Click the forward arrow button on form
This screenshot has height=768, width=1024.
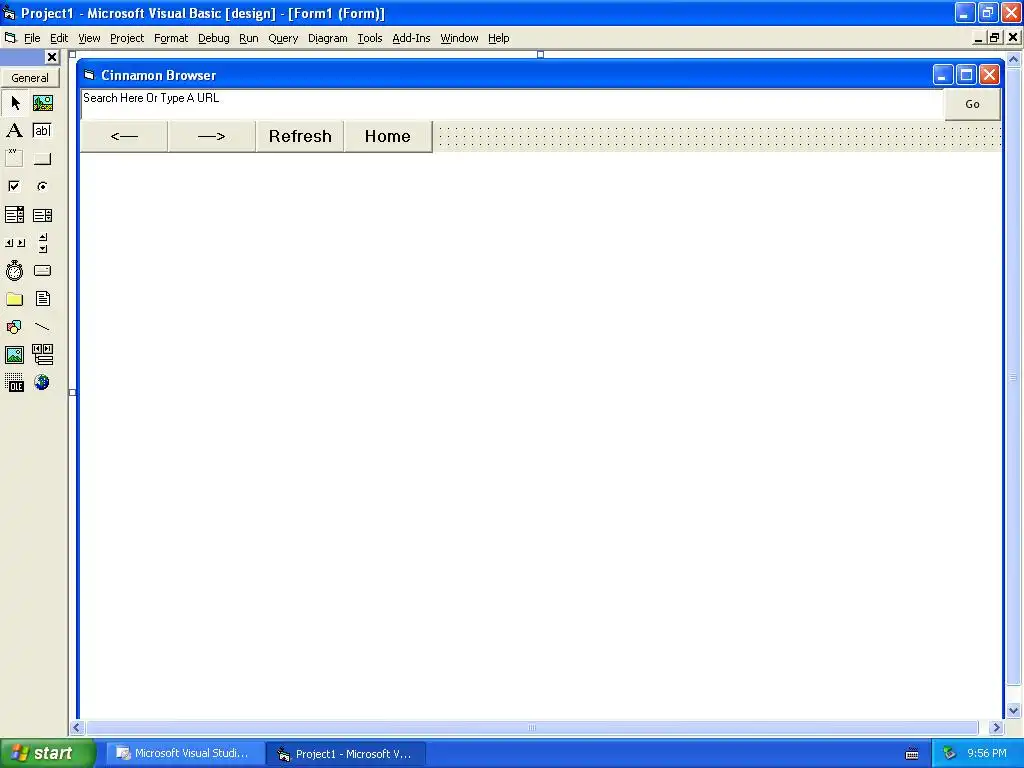point(212,136)
